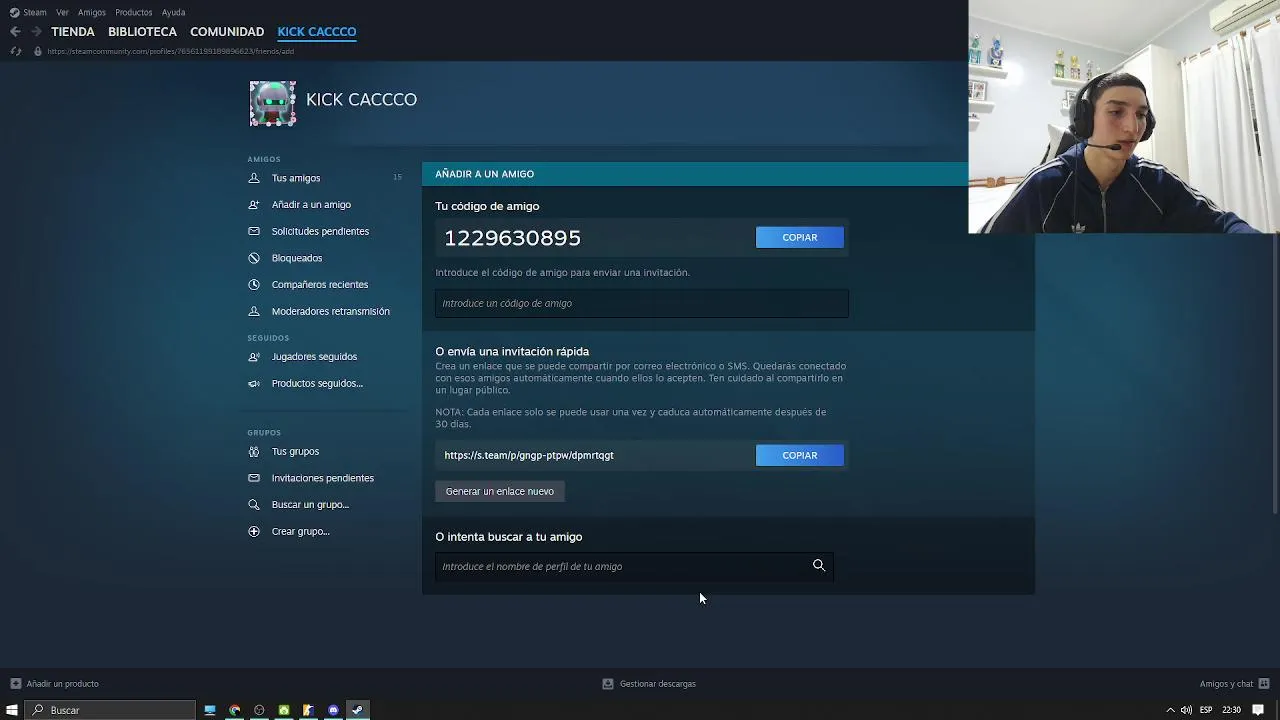The image size is (1280, 720).
Task: Go to the BIBLIOTECA section
Action: [x=142, y=31]
